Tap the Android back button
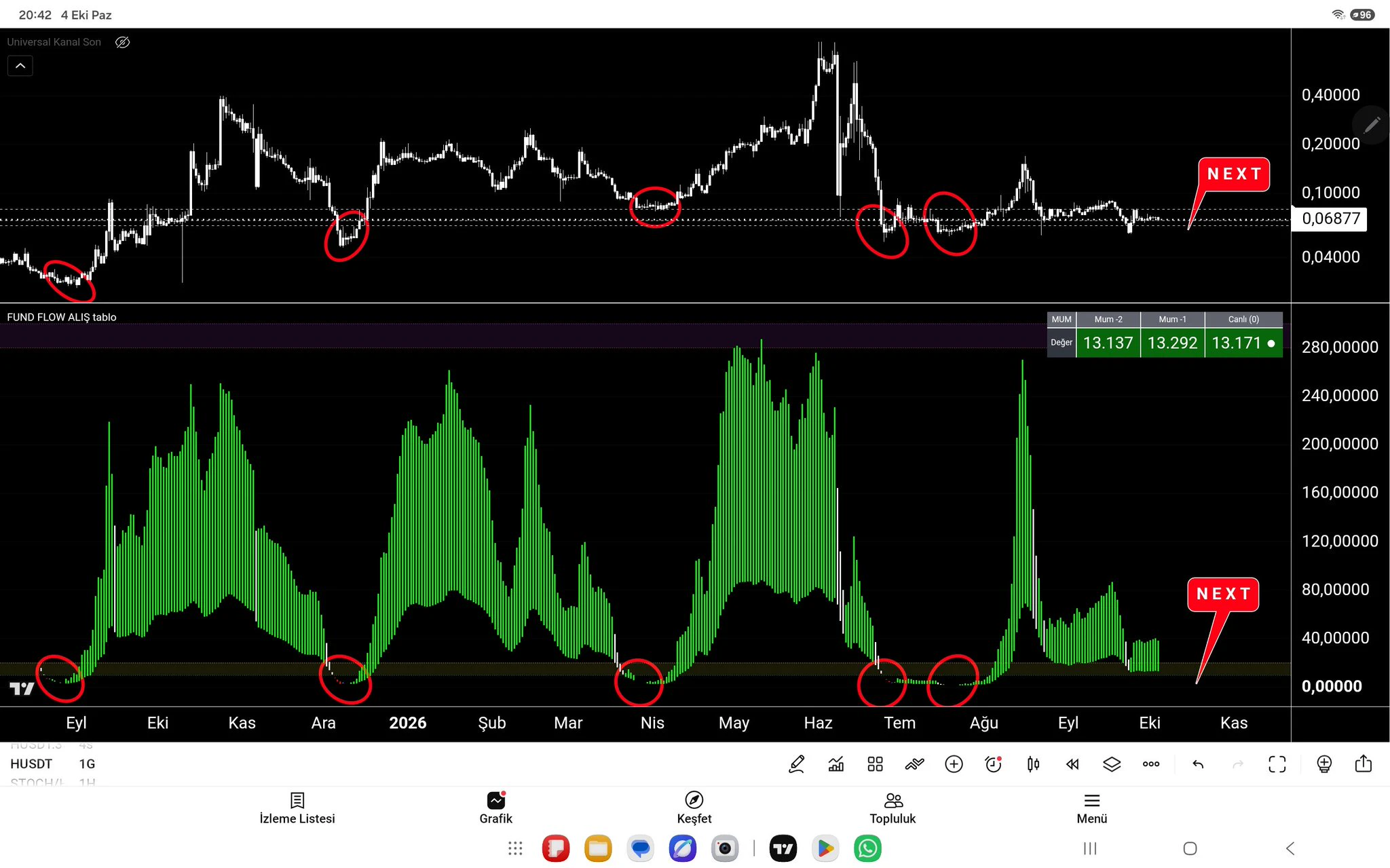 1290,848
